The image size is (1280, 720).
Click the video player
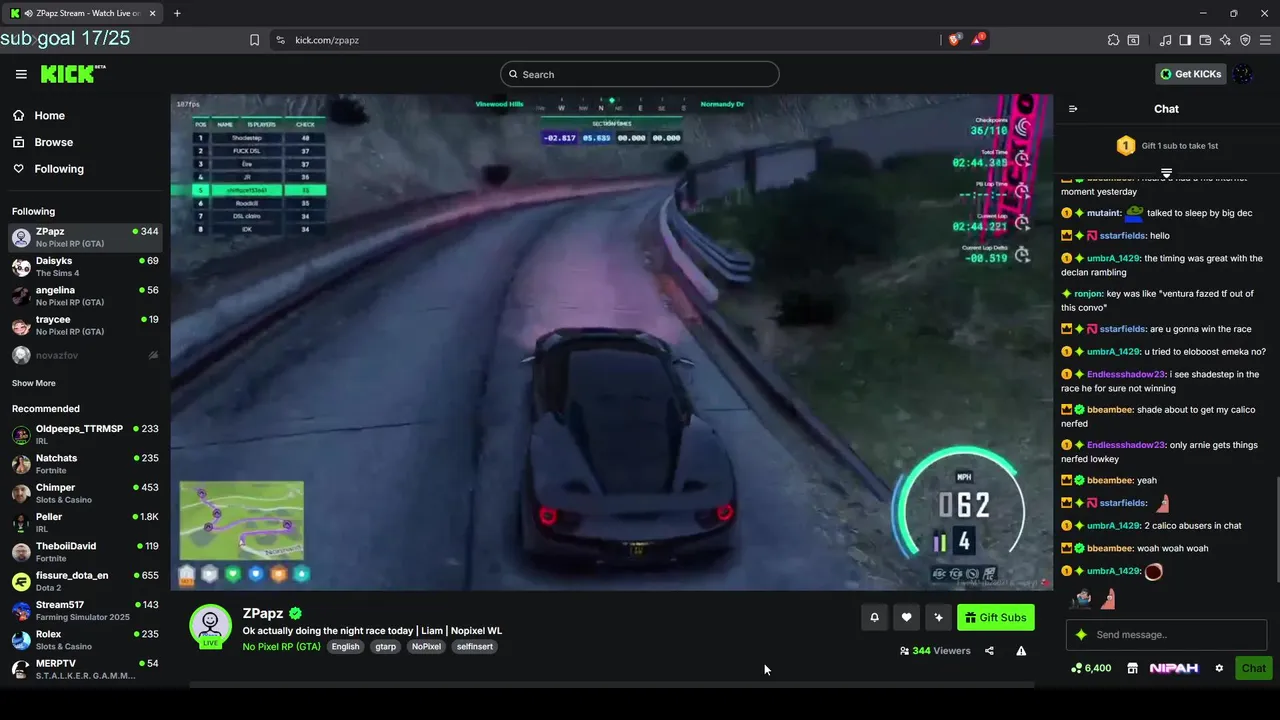click(x=611, y=342)
